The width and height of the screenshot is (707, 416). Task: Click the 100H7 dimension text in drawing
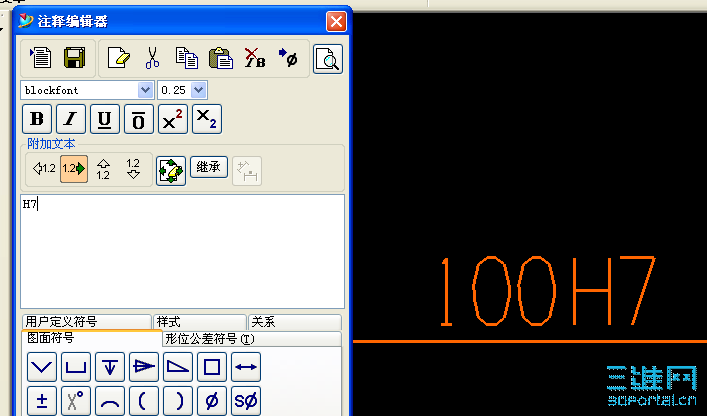(x=547, y=291)
